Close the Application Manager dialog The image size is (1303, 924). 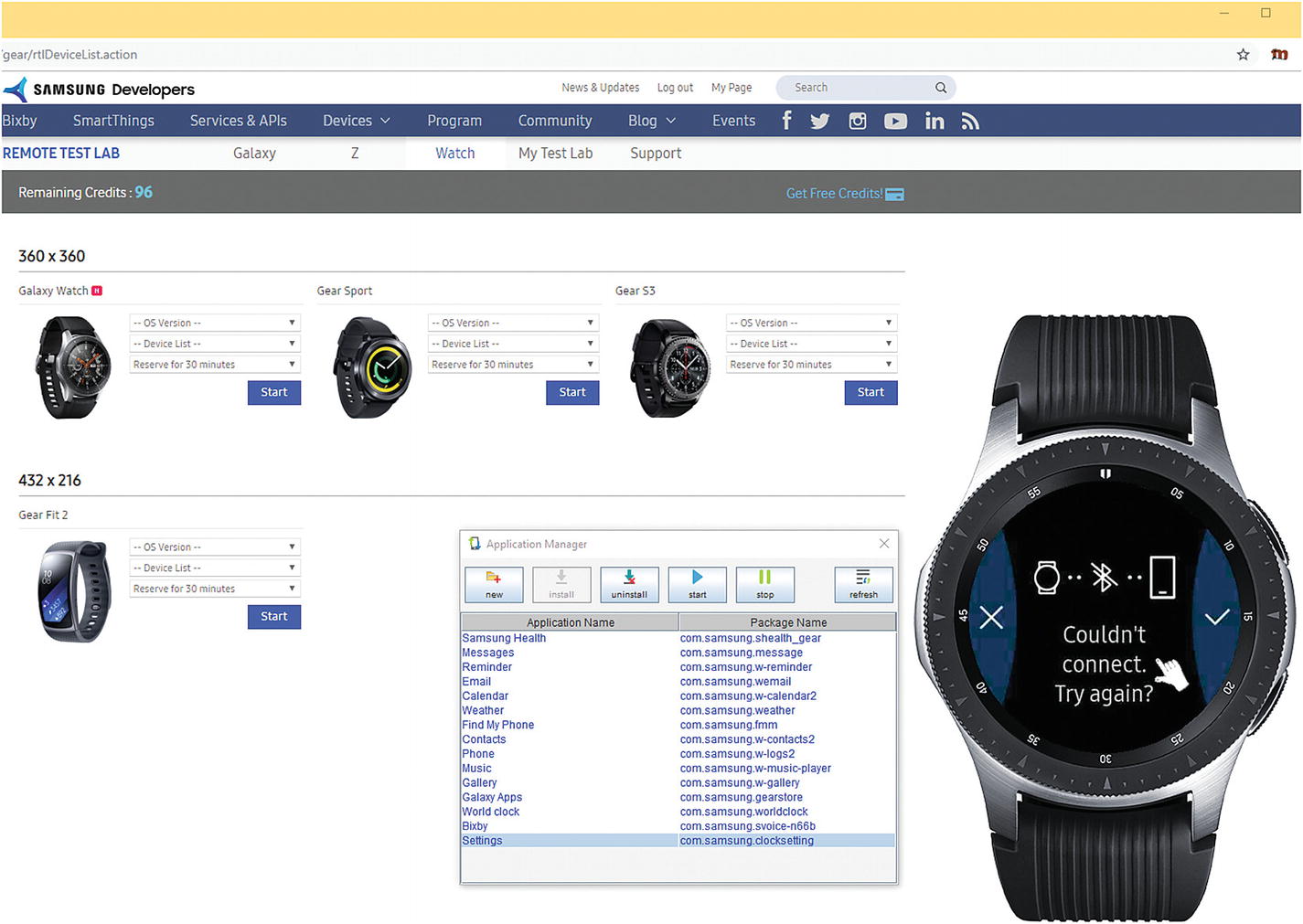click(884, 544)
